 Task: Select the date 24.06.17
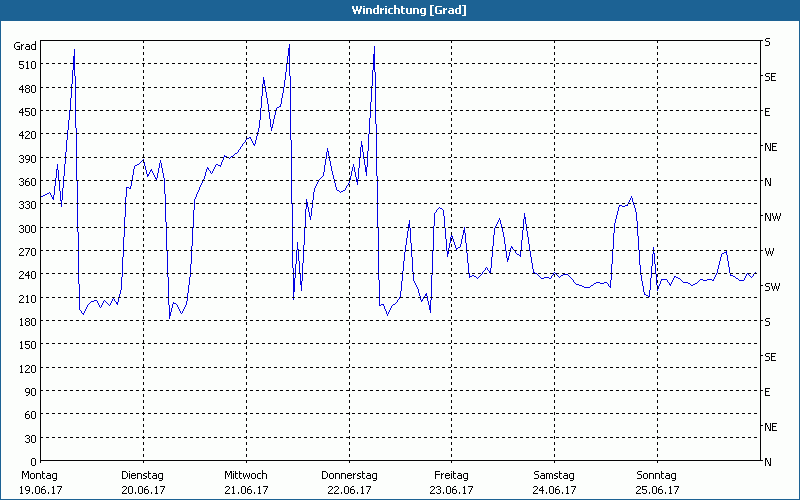[554, 490]
